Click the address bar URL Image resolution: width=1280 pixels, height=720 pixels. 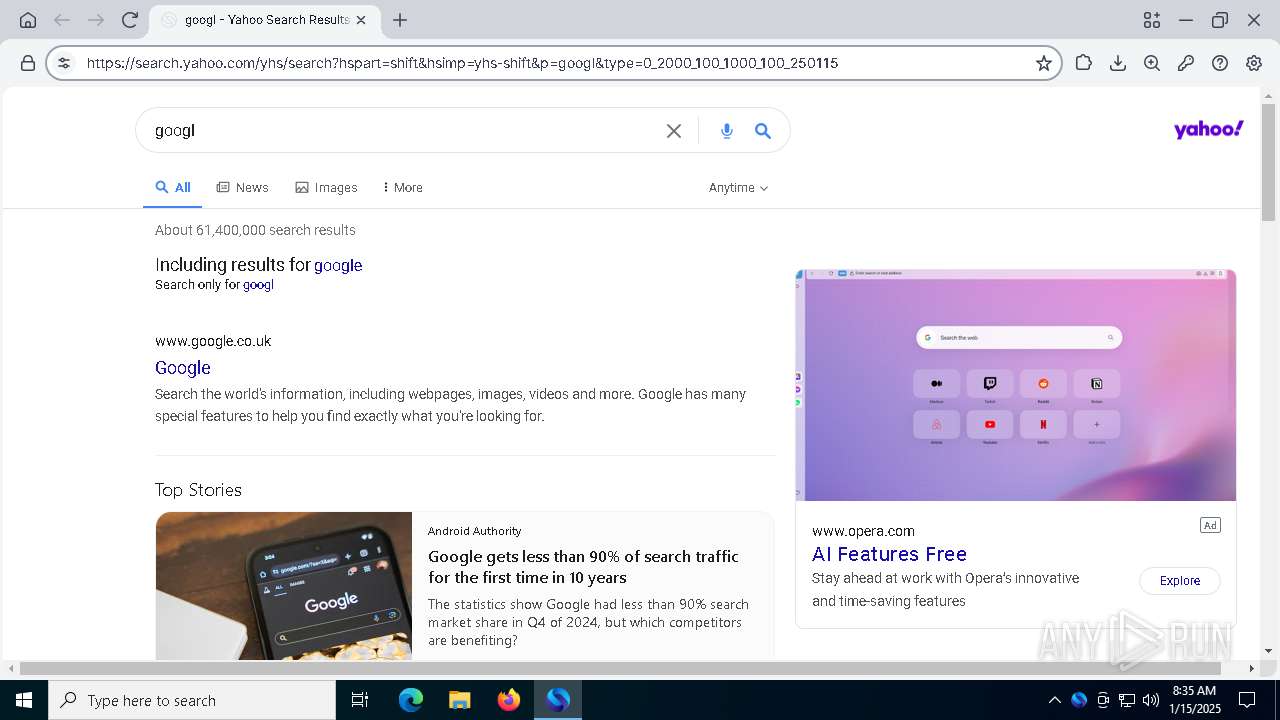pyautogui.click(x=462, y=63)
